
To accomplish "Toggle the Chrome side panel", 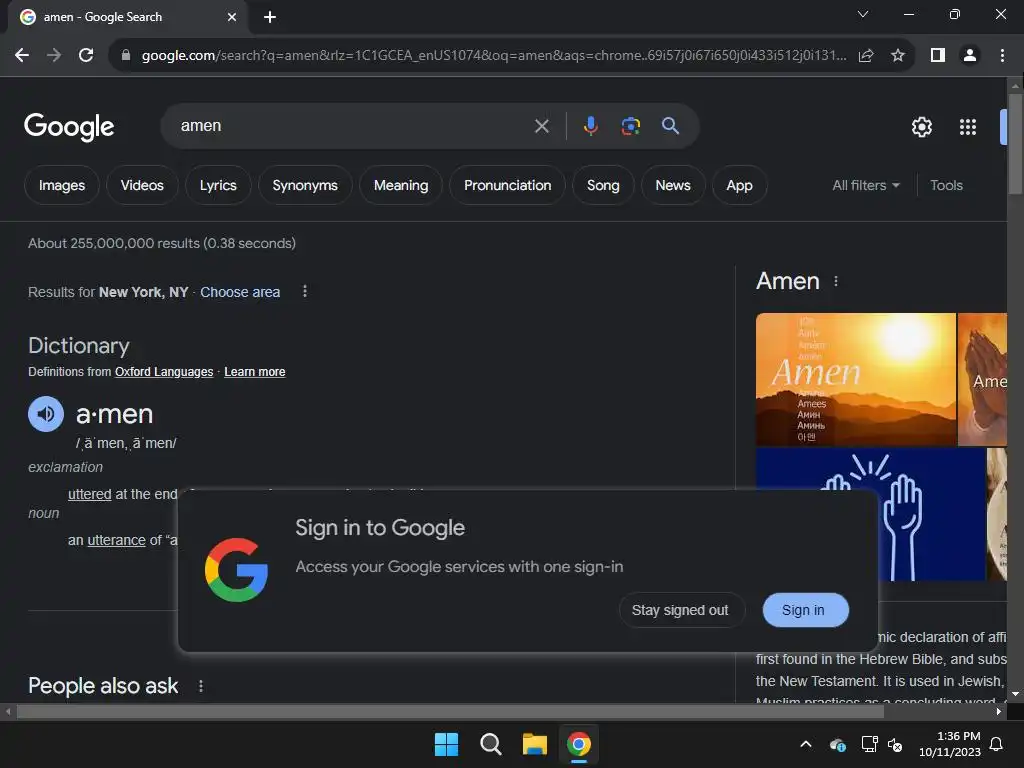I will (938, 56).
